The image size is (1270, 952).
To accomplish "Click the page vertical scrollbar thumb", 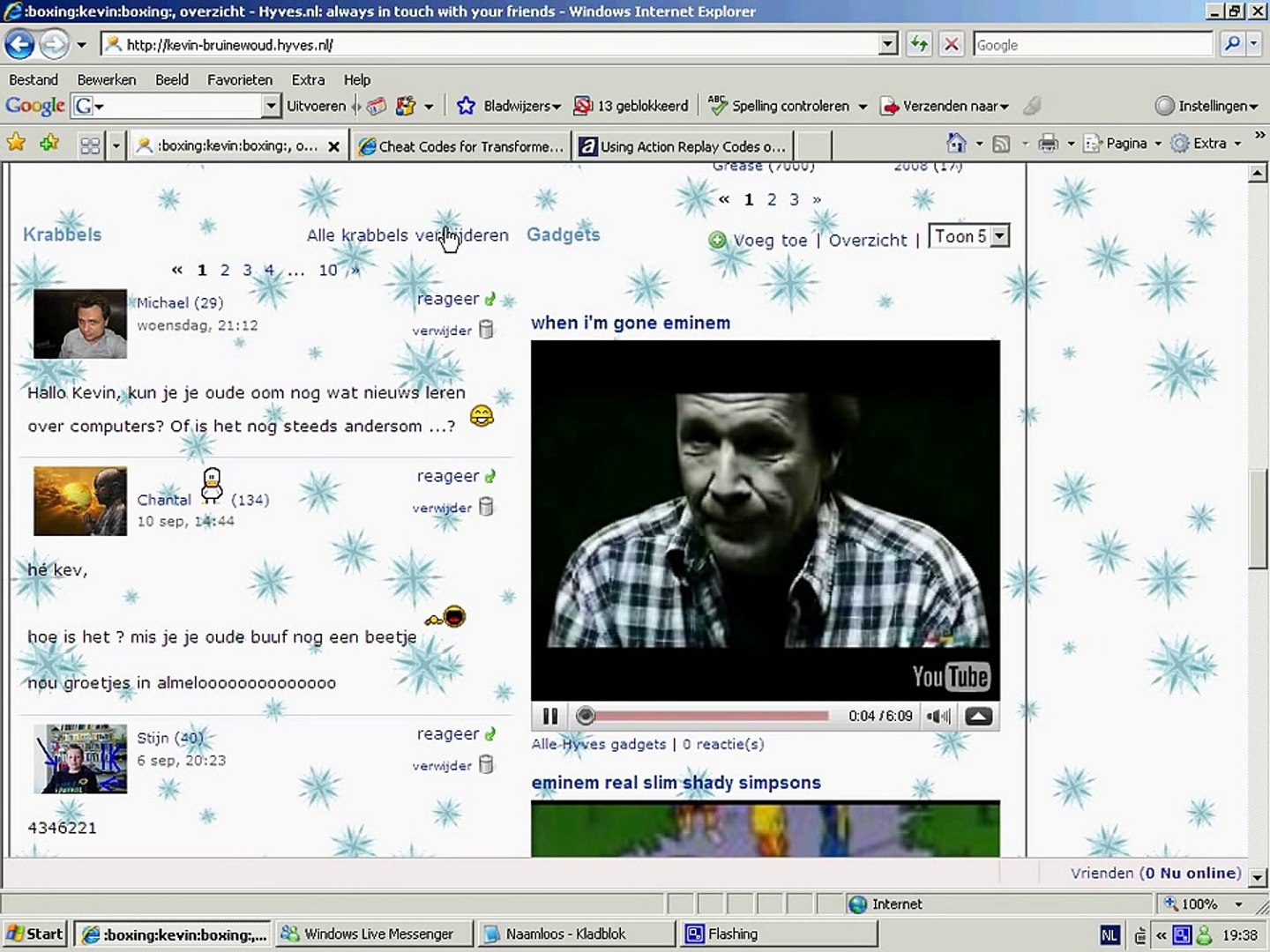I will [1259, 519].
